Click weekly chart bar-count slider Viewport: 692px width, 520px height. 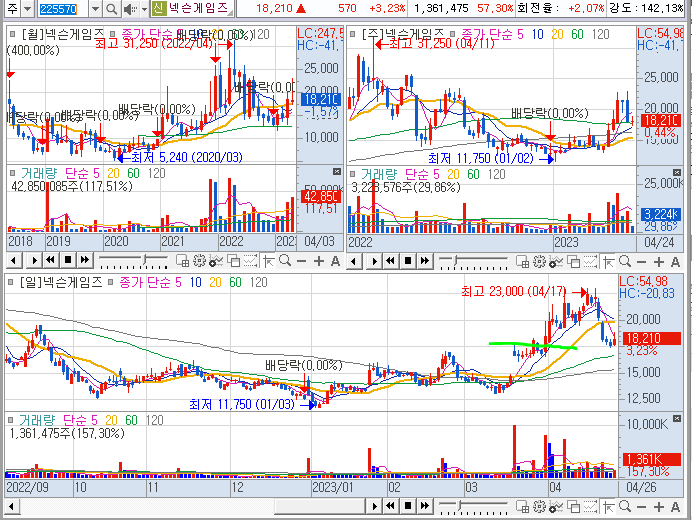473,262
